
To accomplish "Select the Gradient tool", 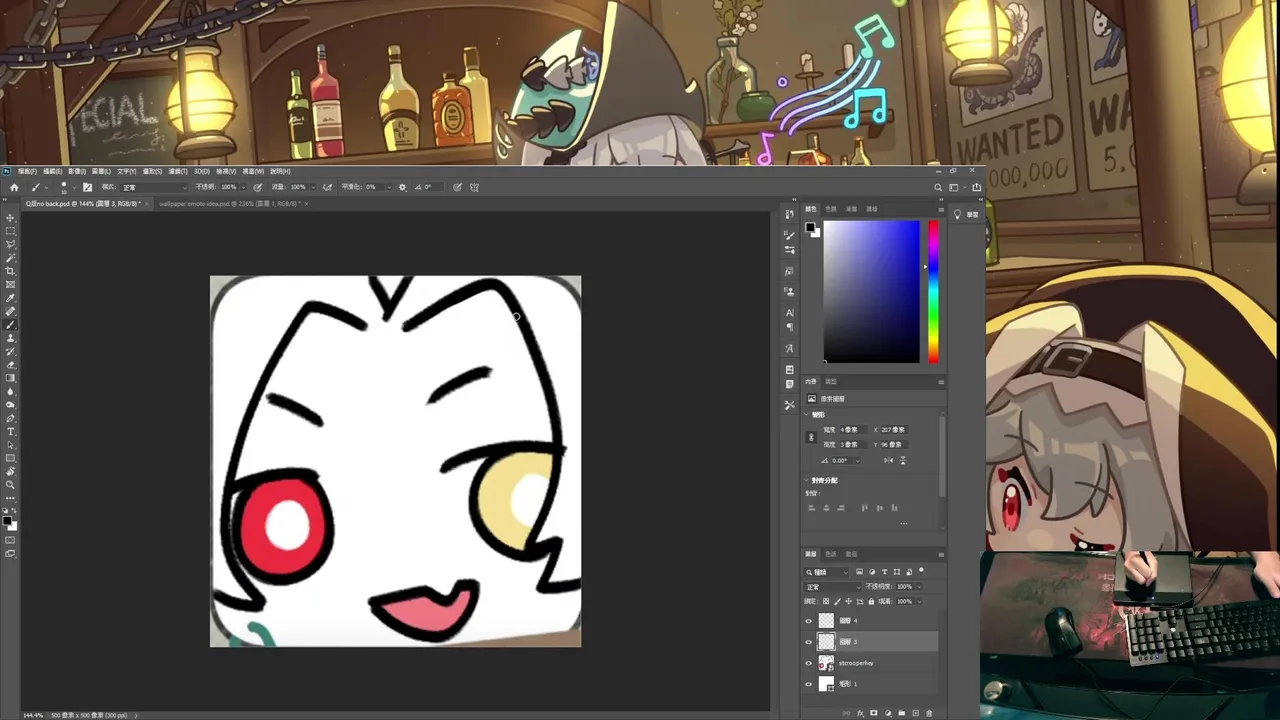I will (x=10, y=378).
